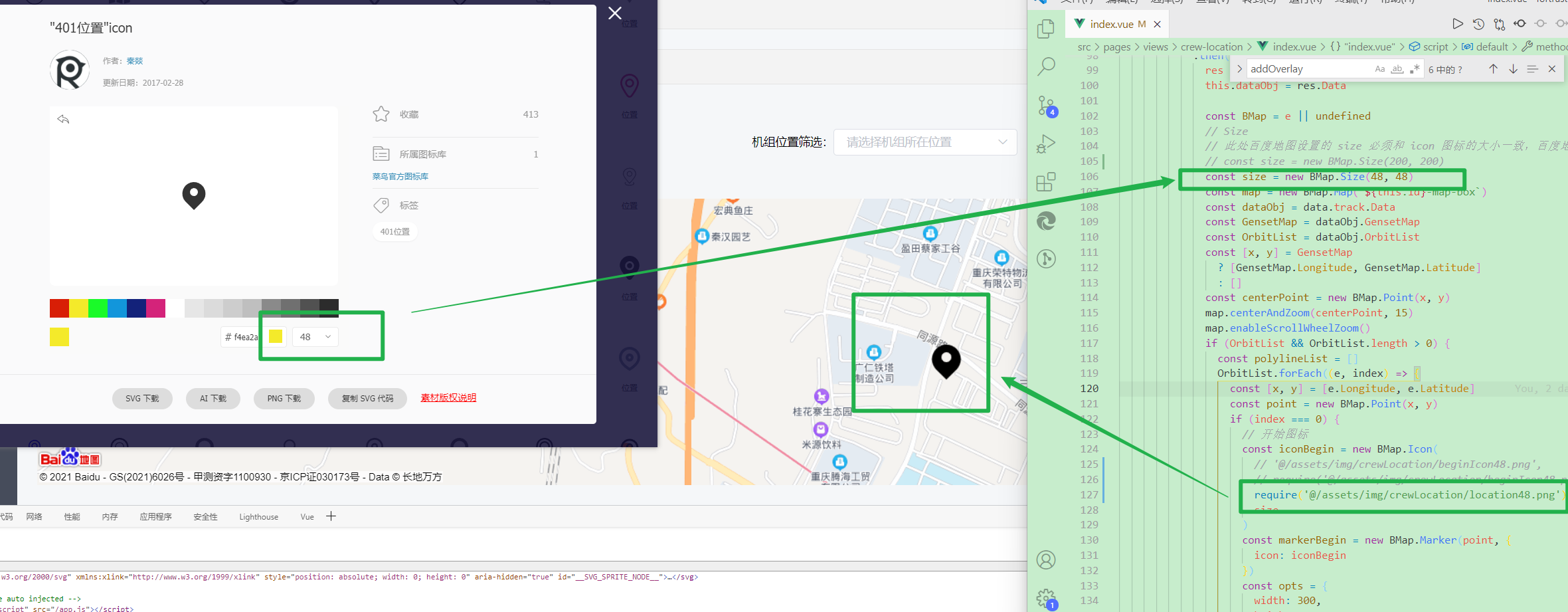Click the pages breadcrumb segment

coord(1117,47)
